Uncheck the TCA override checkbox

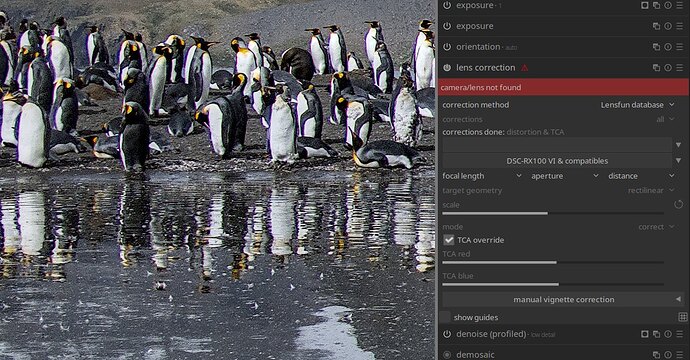click(448, 240)
